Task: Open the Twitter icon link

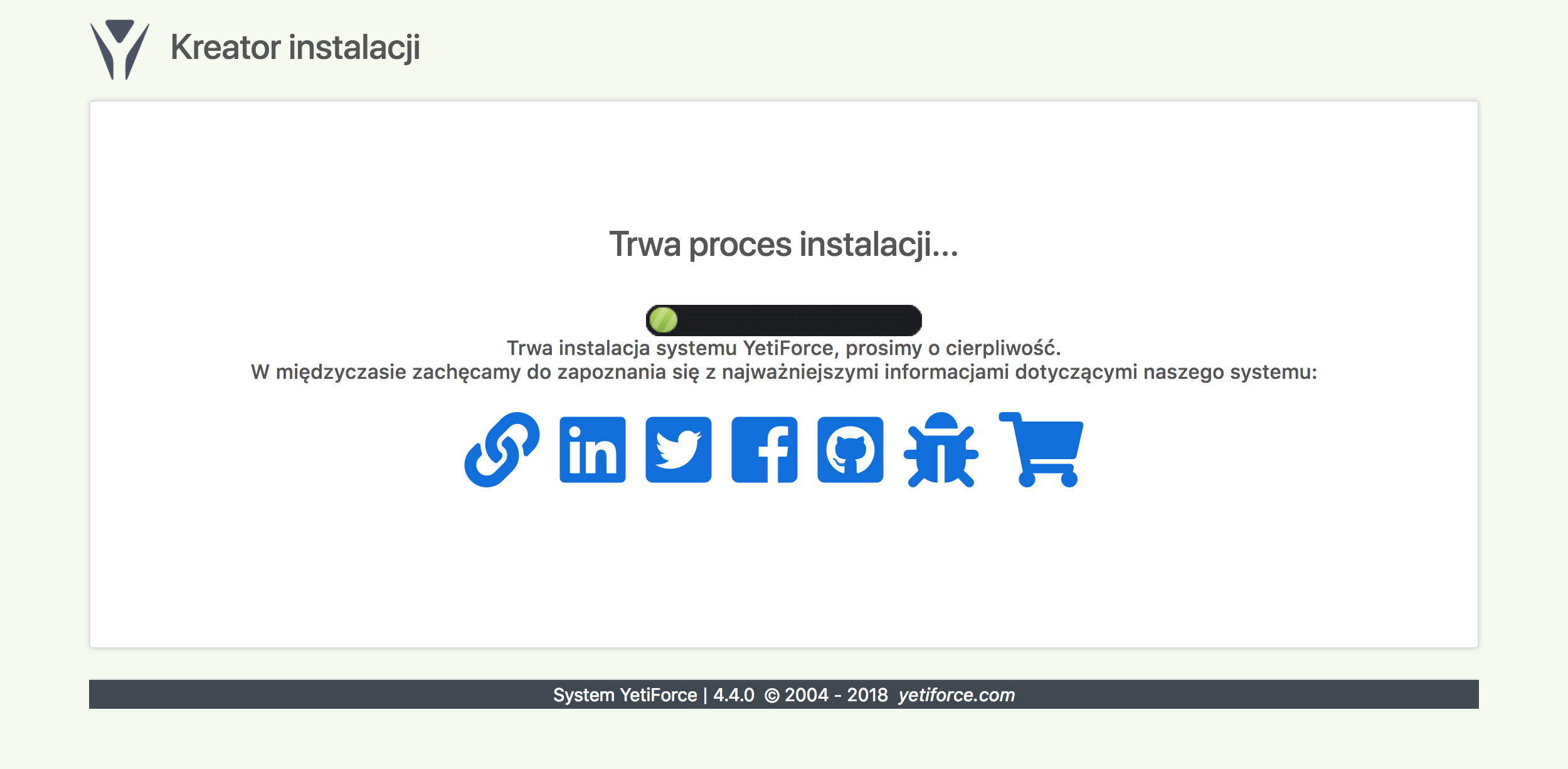Action: click(x=679, y=450)
